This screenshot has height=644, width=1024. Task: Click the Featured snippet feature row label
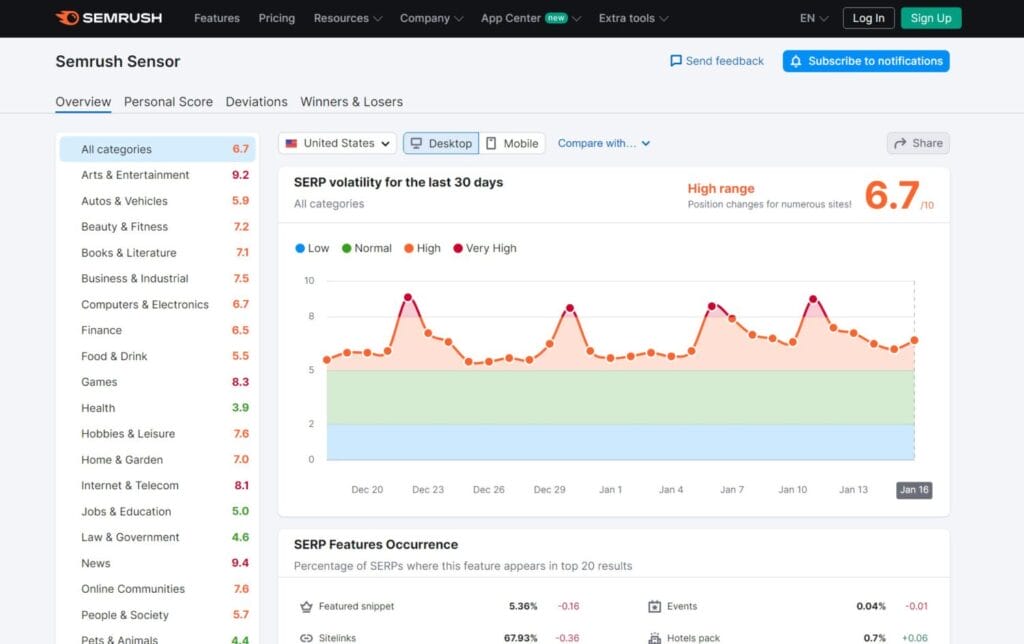pyautogui.click(x=357, y=607)
